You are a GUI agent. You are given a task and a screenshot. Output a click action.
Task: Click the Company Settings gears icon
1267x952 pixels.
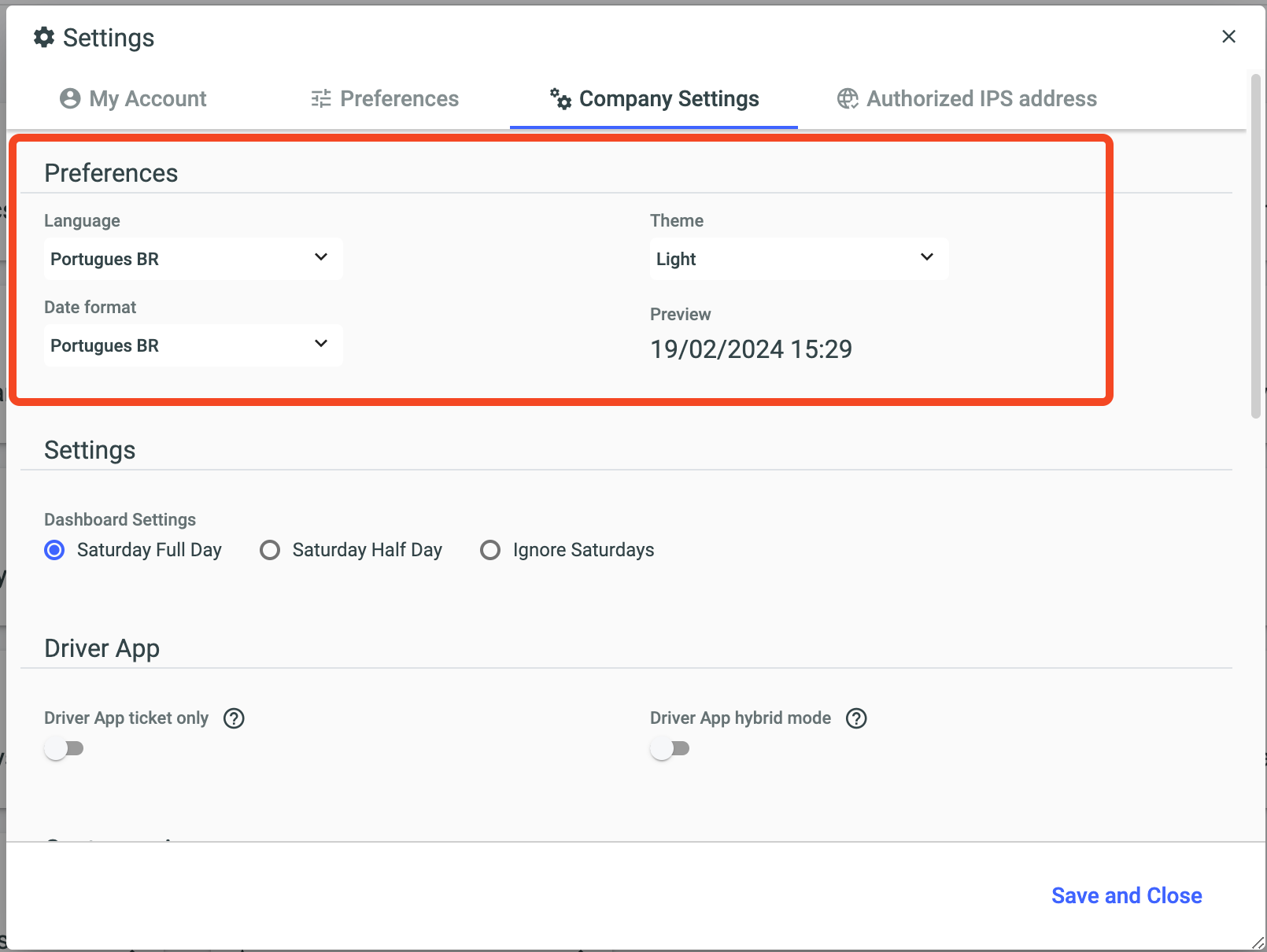click(560, 98)
